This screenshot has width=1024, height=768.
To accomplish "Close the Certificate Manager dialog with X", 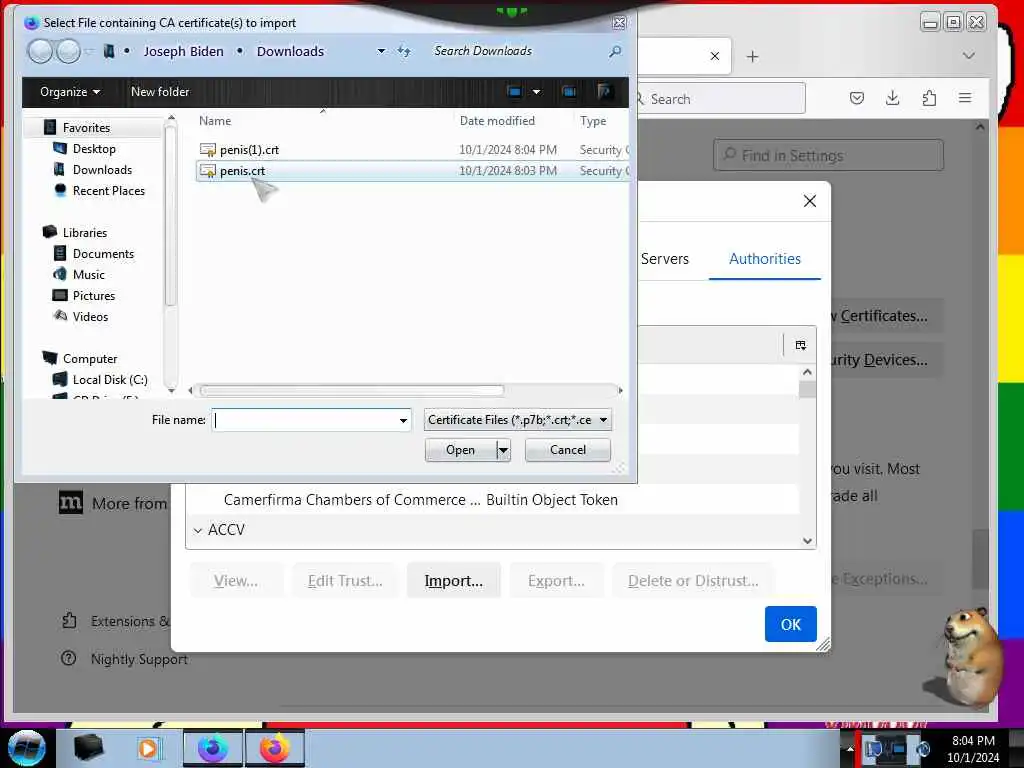I will 810,201.
